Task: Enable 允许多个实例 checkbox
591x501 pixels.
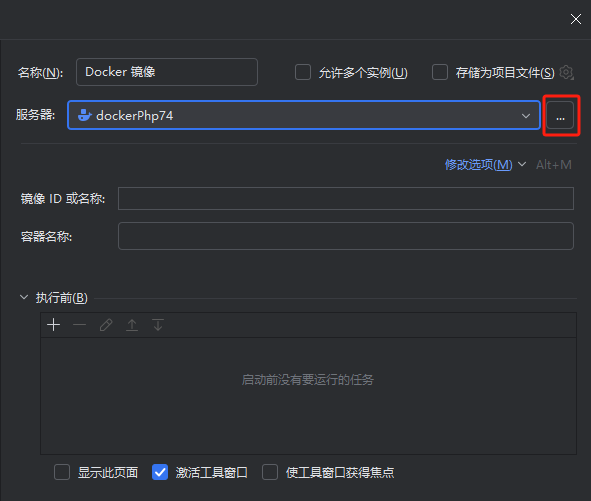Action: coord(303,72)
